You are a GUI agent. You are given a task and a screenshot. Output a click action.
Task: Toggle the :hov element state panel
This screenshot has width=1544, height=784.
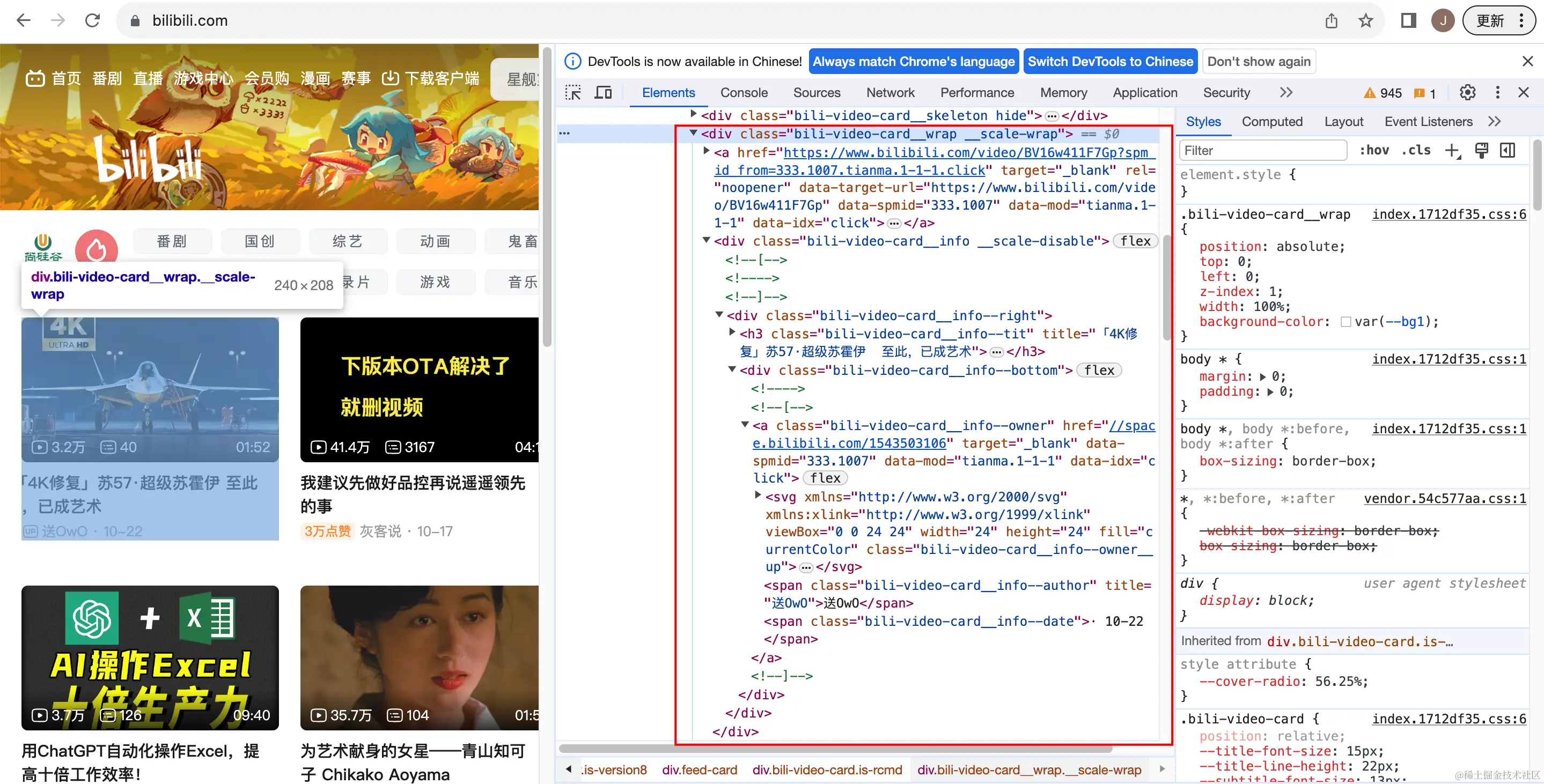[1374, 151]
